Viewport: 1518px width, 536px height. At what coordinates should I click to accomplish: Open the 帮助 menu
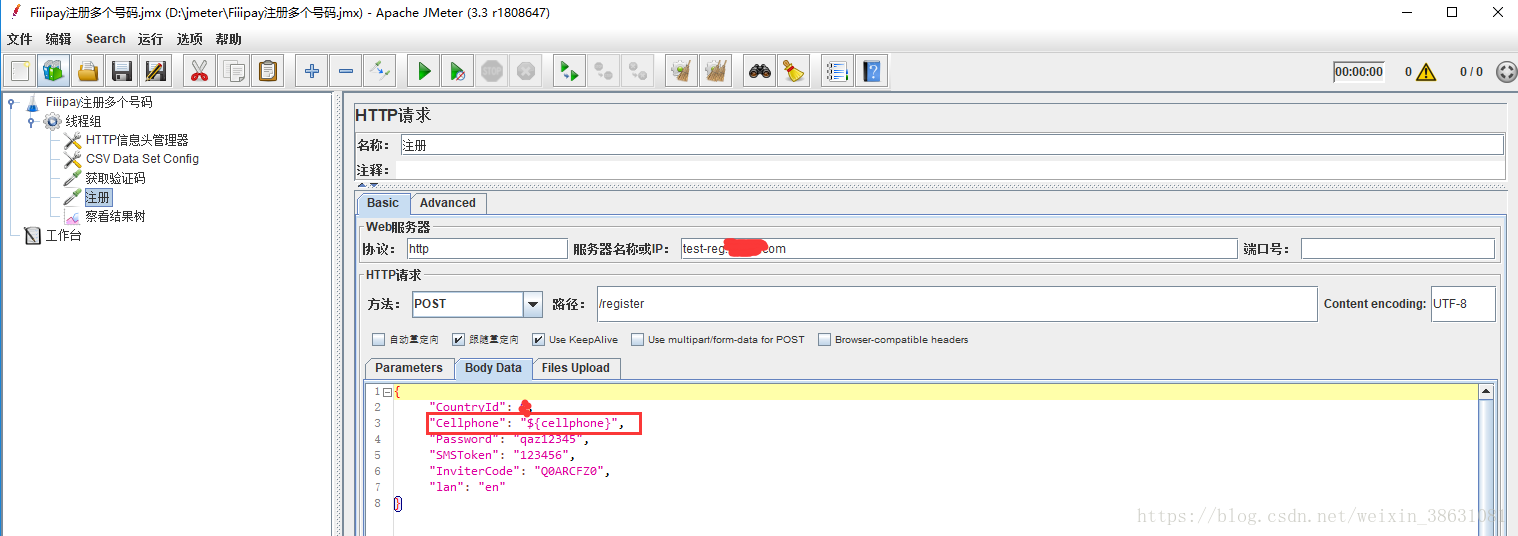tap(228, 39)
